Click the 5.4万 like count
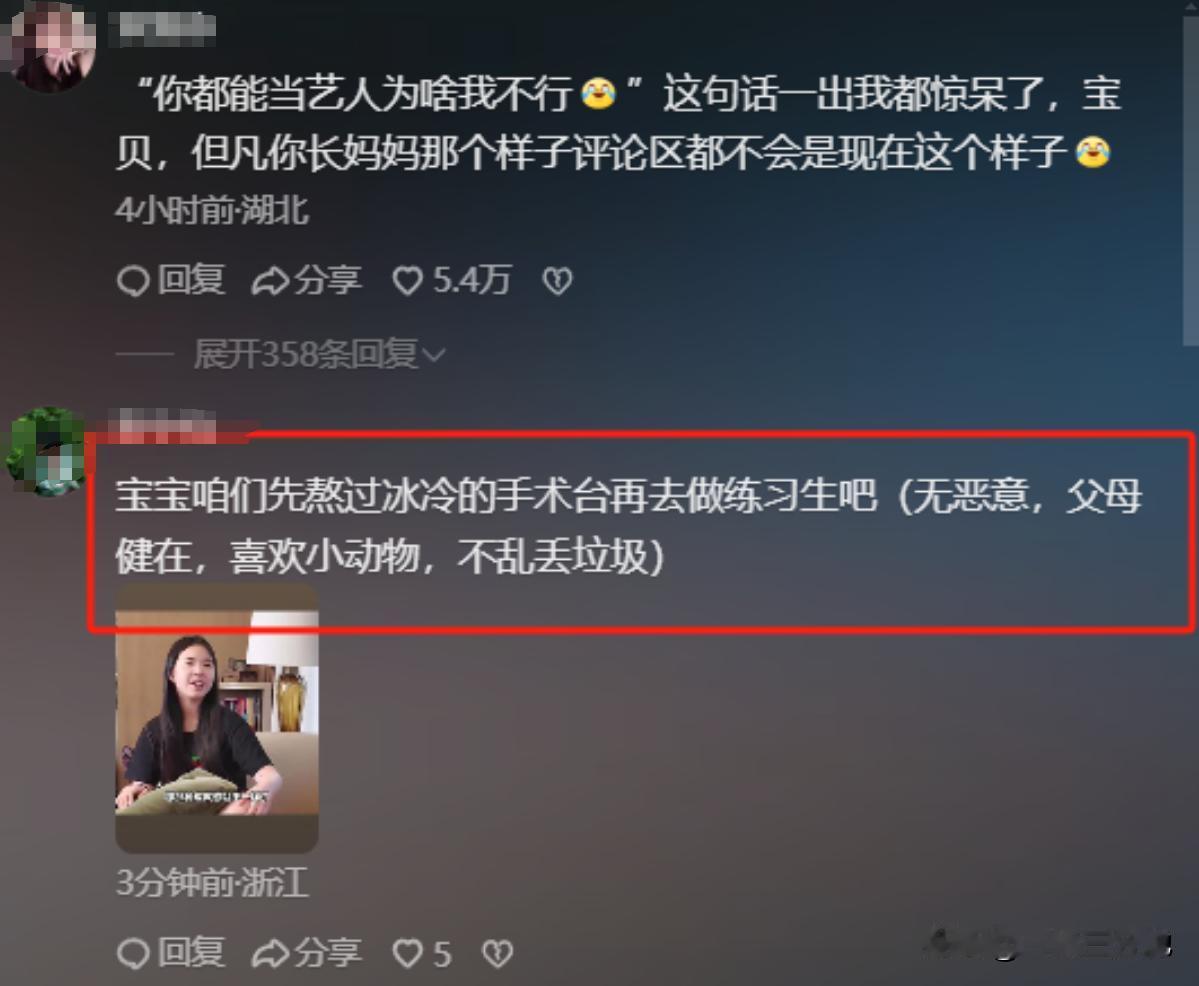The width and height of the screenshot is (1199, 986). [472, 280]
